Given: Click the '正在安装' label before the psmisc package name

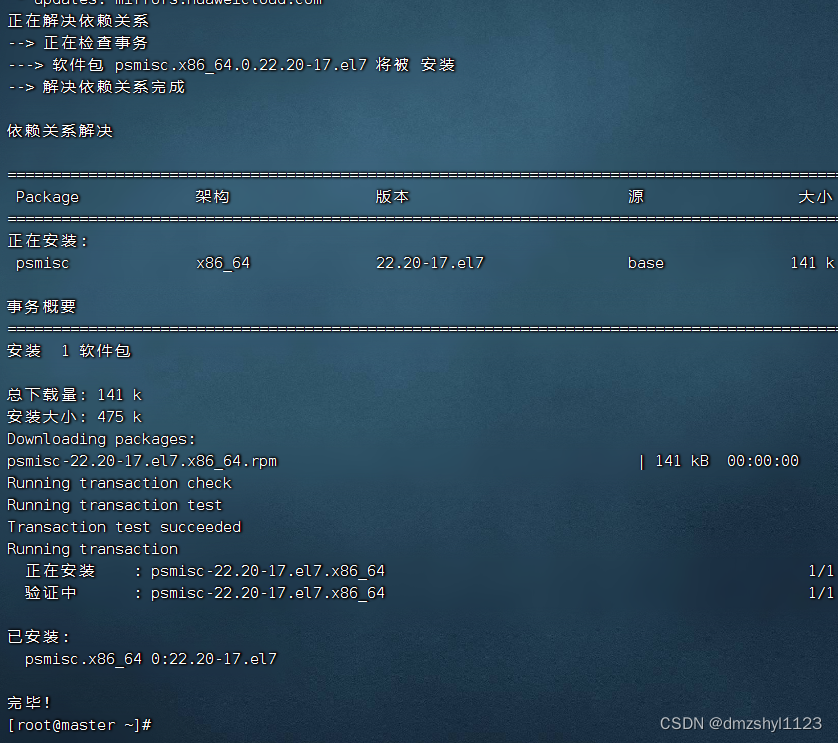Looking at the screenshot, I should point(60,571).
